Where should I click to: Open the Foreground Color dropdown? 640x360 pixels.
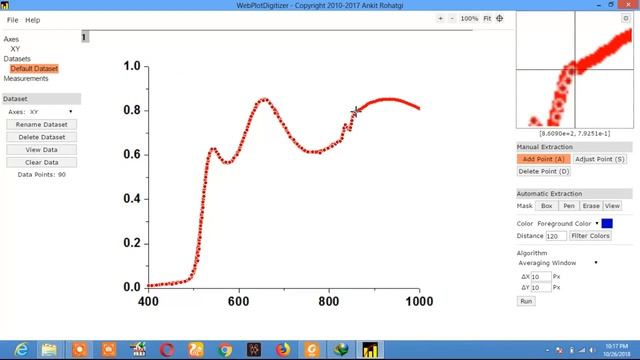point(568,224)
